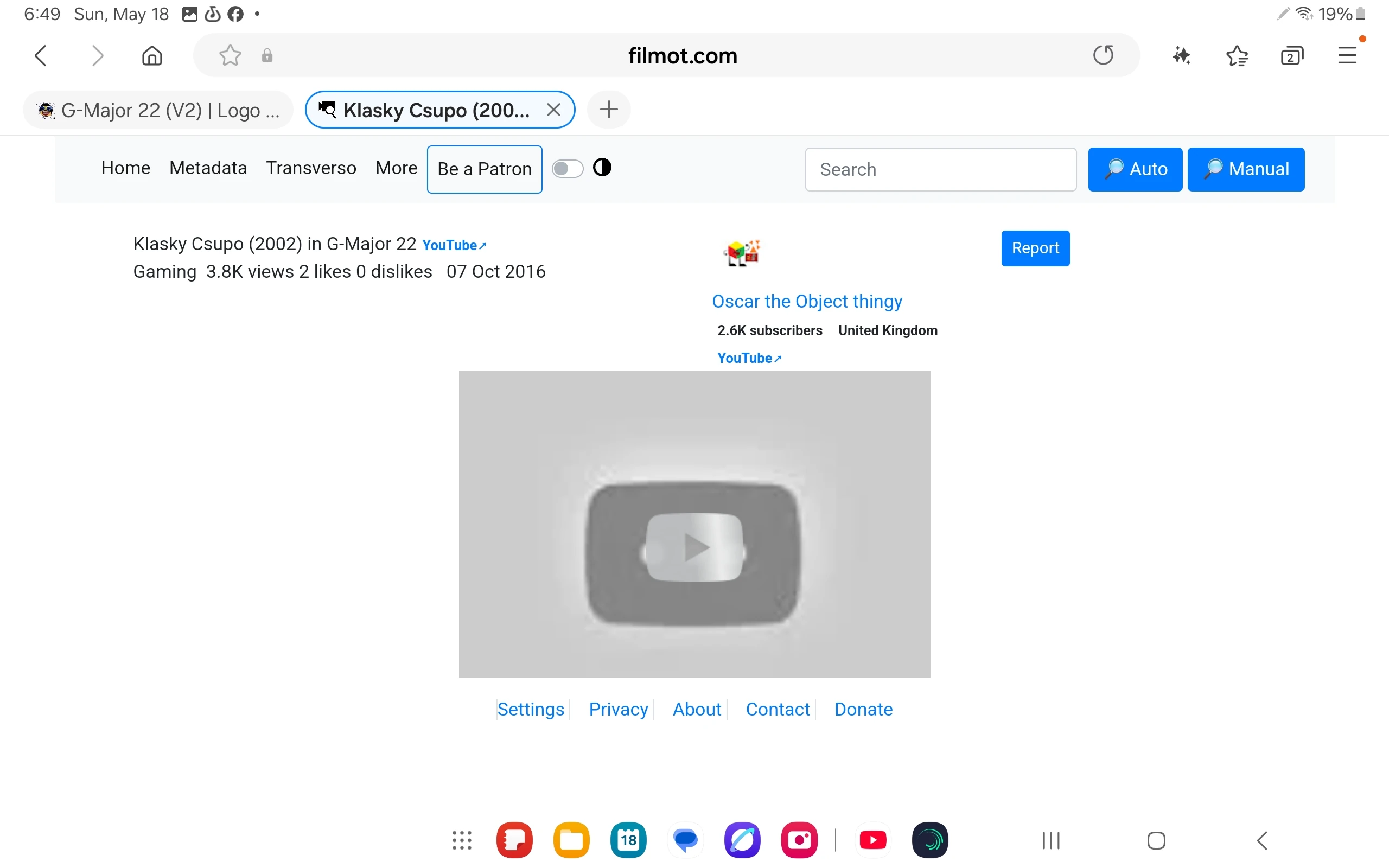Open Oscar the Object thingy channel link
The height and width of the screenshot is (868, 1389).
coord(807,302)
